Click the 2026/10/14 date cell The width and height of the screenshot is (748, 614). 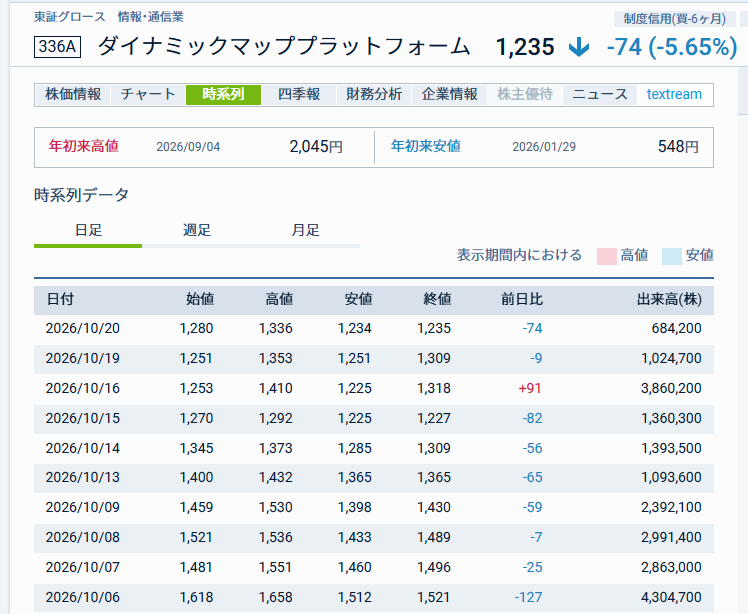[83, 448]
